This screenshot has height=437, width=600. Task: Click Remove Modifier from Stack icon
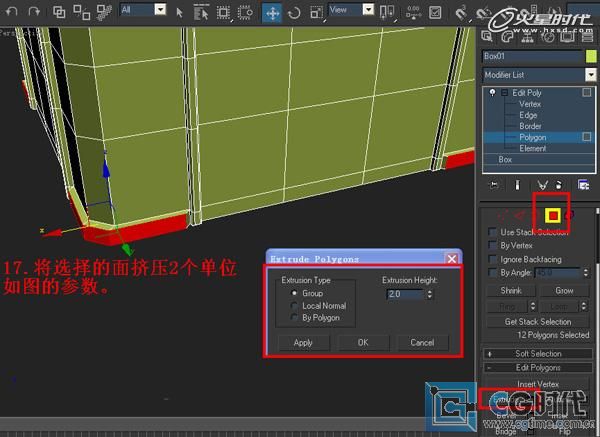[559, 185]
